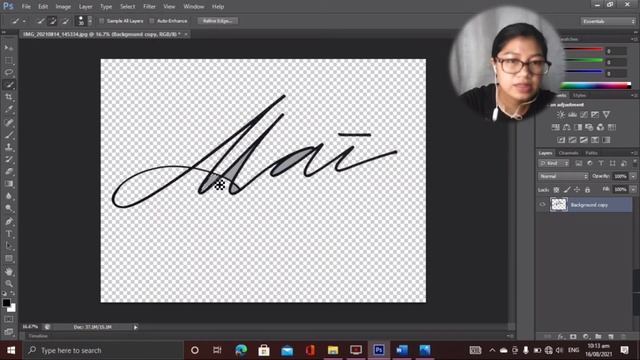Select the Quick Selection tool in toolbox
The width and height of the screenshot is (640, 360).
coord(9,85)
